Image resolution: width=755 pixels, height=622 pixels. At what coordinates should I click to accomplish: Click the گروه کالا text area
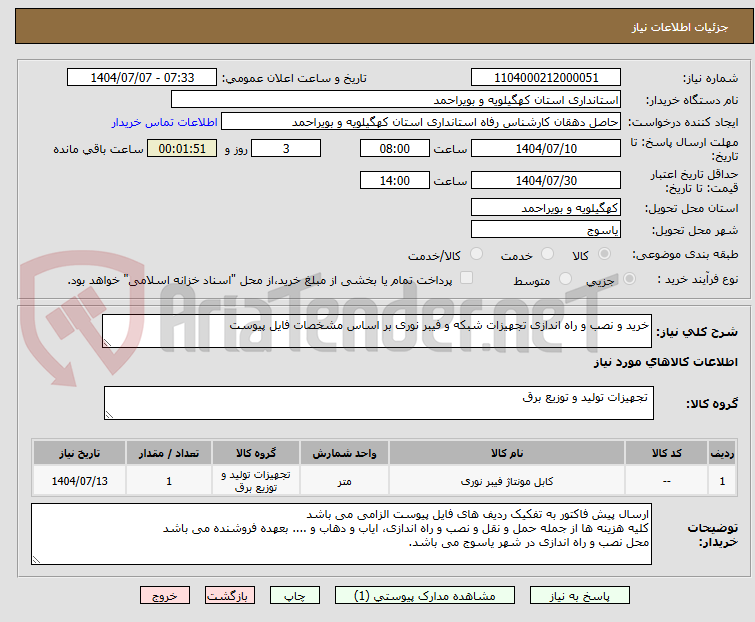[x=378, y=403]
